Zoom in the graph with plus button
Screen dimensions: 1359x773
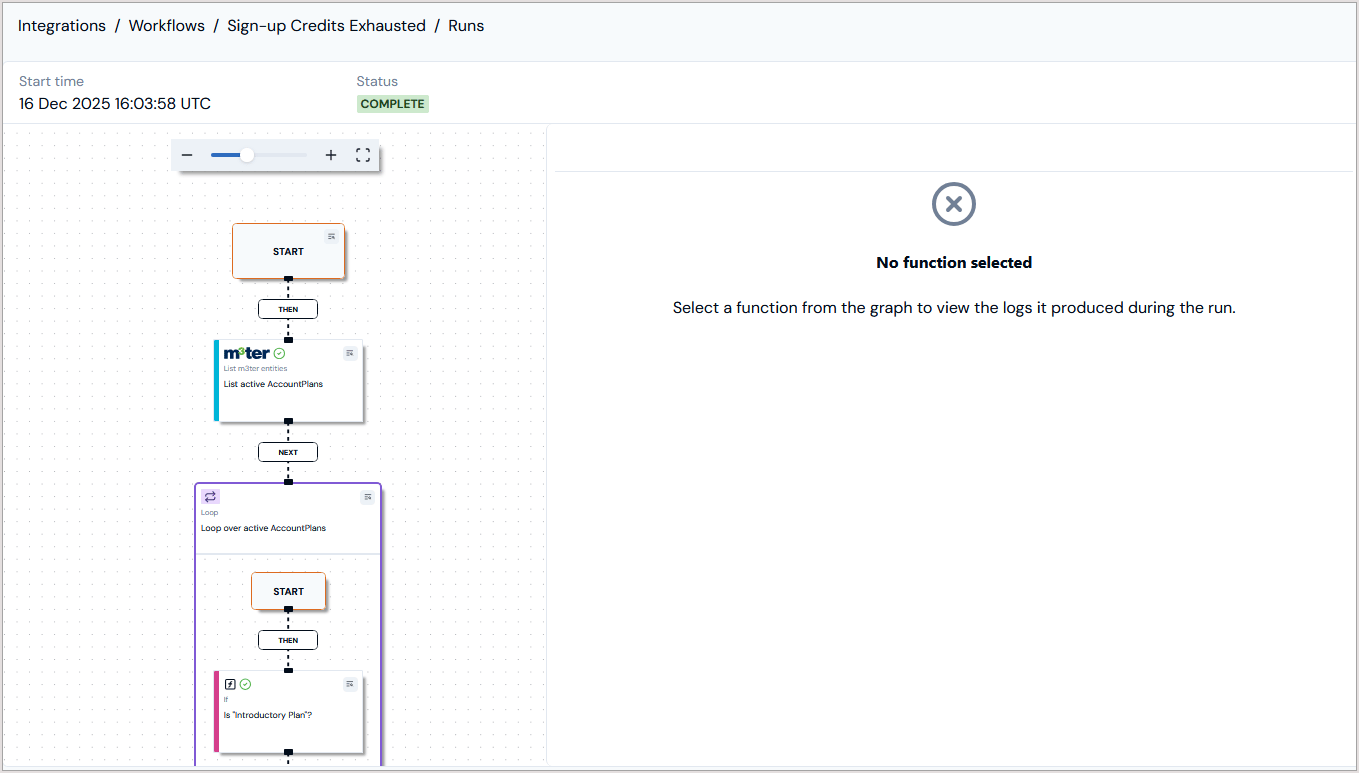(x=331, y=155)
